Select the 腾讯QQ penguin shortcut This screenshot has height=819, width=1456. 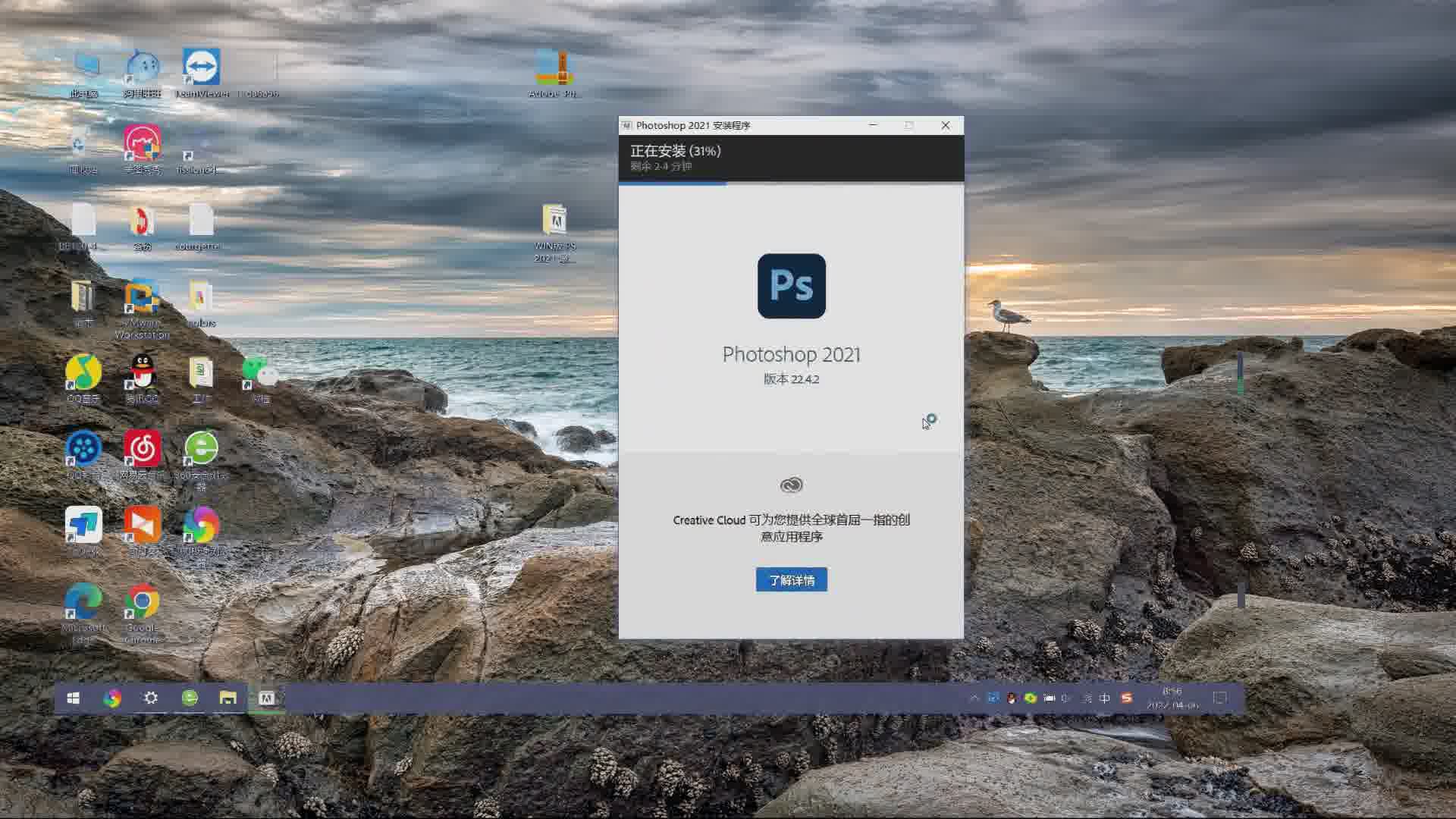tap(143, 379)
